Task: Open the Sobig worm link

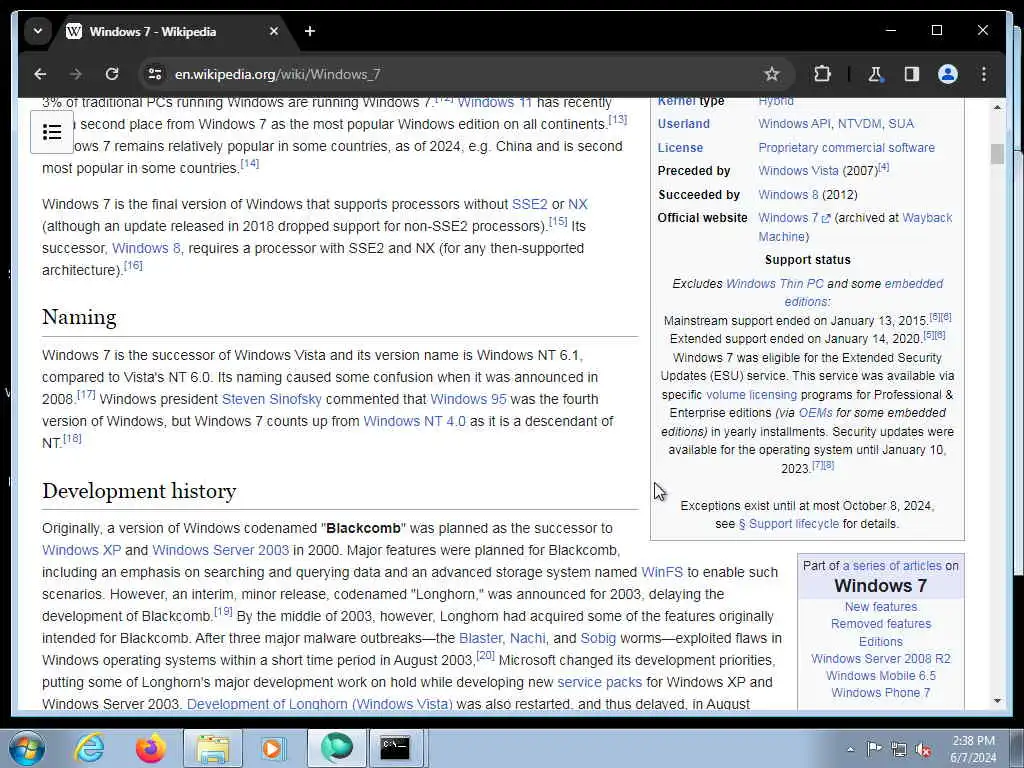Action: click(x=598, y=638)
